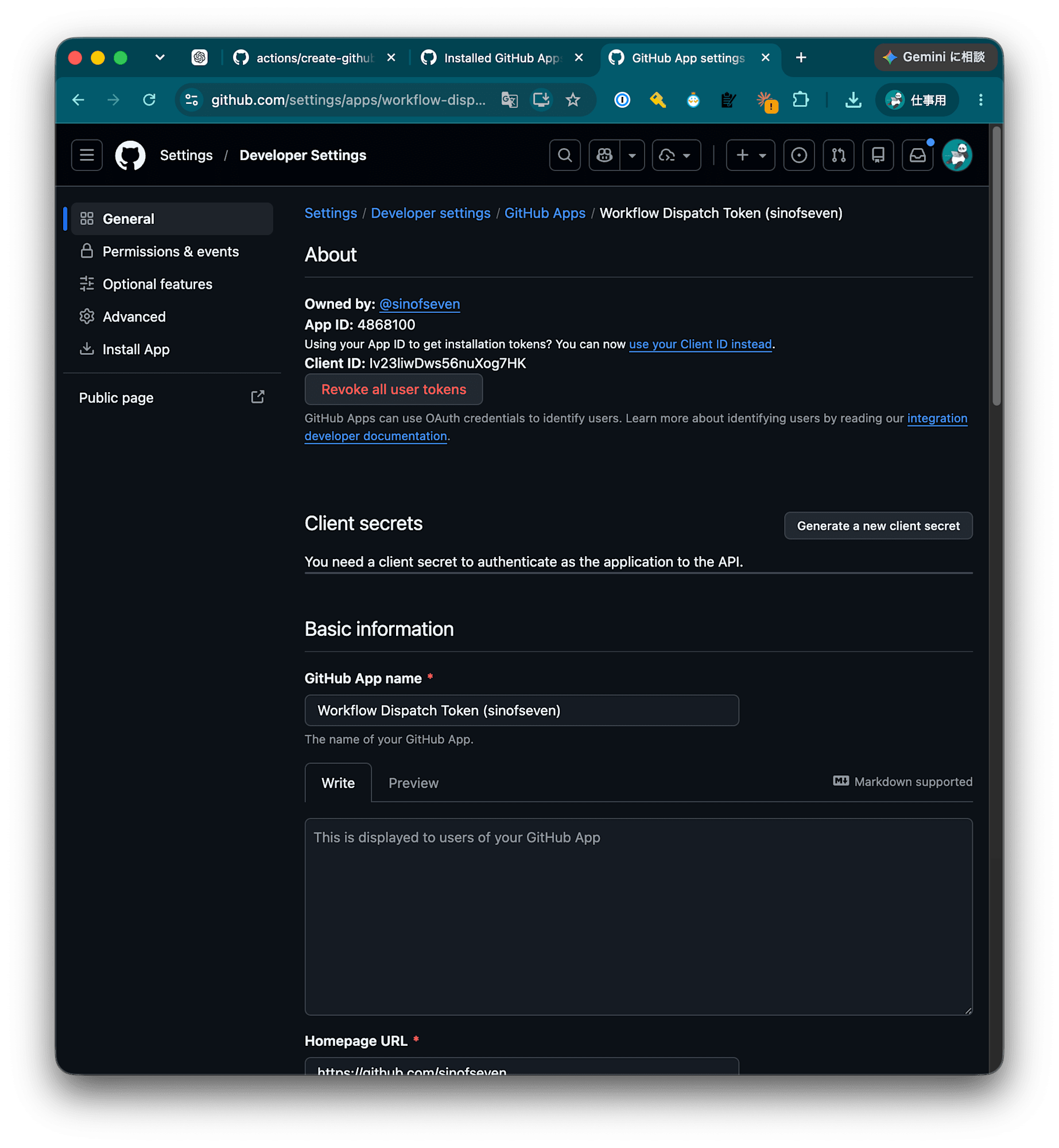Image resolution: width=1059 pixels, height=1148 pixels.
Task: Open the app's Public page
Action: 172,397
